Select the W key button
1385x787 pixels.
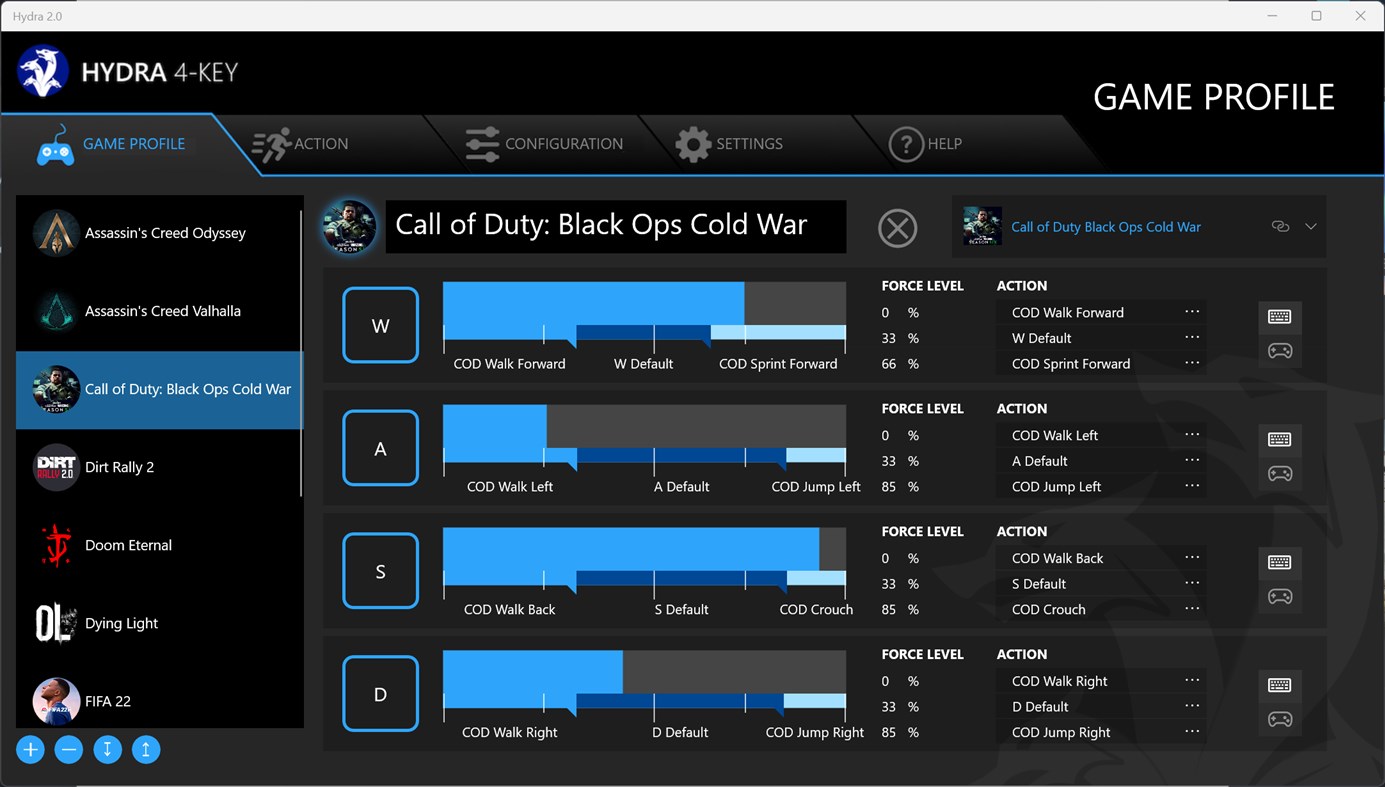(380, 325)
